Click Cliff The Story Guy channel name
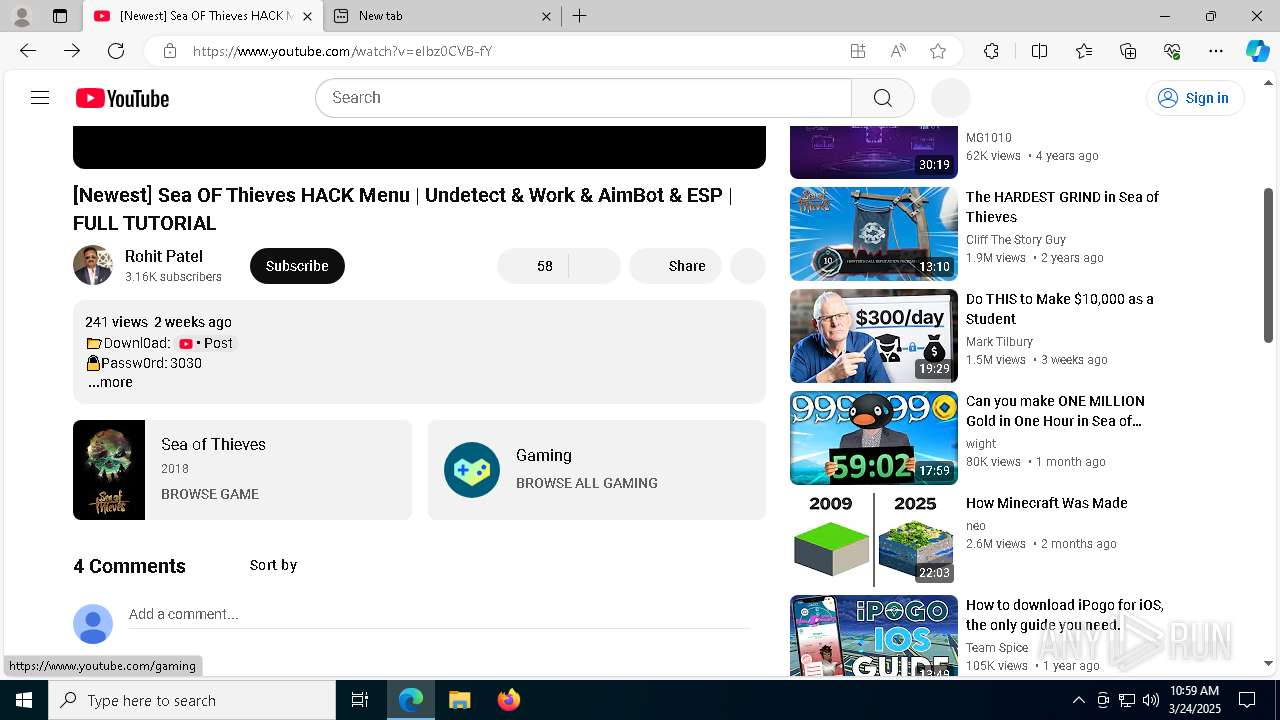 pyautogui.click(x=1016, y=240)
